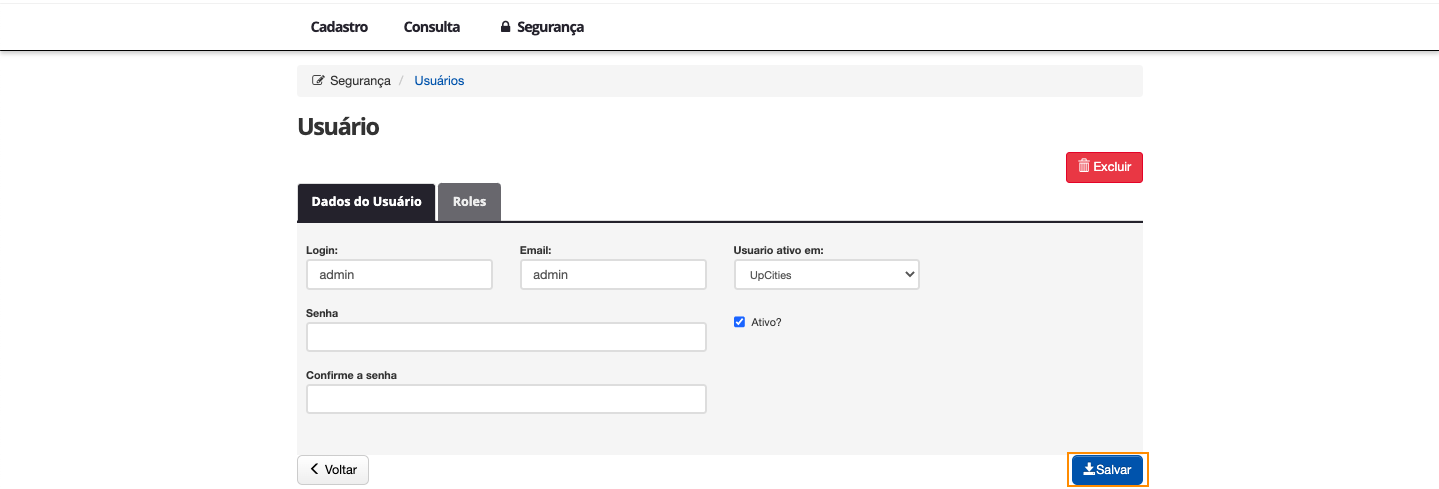Open the Cadastro menu
The width and height of the screenshot is (1439, 489).
point(339,27)
